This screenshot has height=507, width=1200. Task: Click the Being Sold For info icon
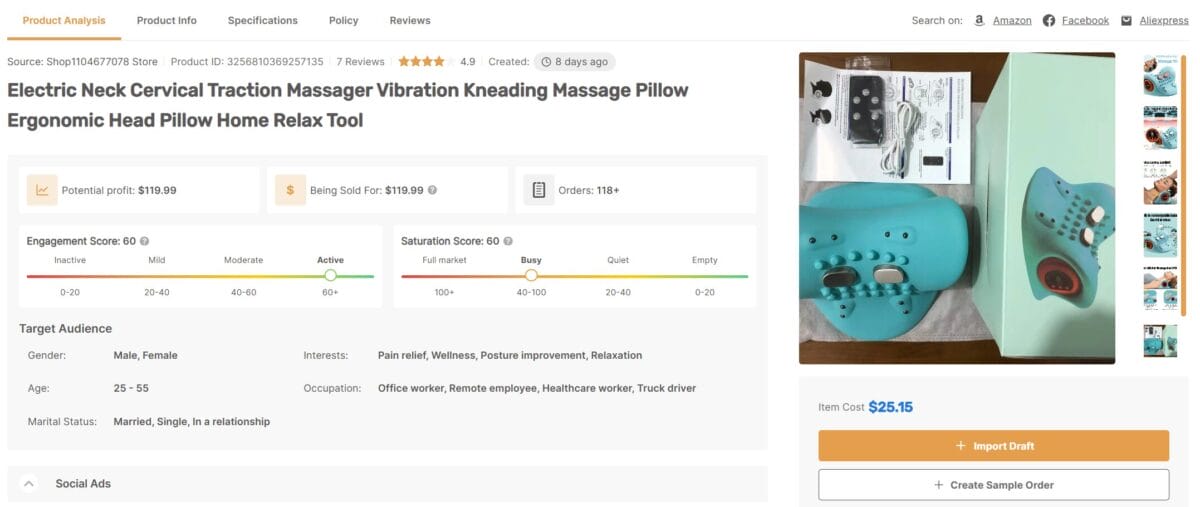point(432,190)
